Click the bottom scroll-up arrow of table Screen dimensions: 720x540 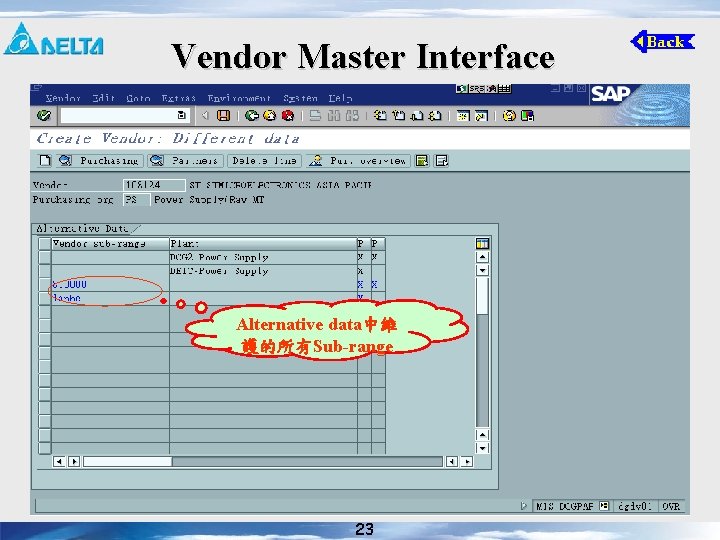pyautogui.click(x=482, y=434)
